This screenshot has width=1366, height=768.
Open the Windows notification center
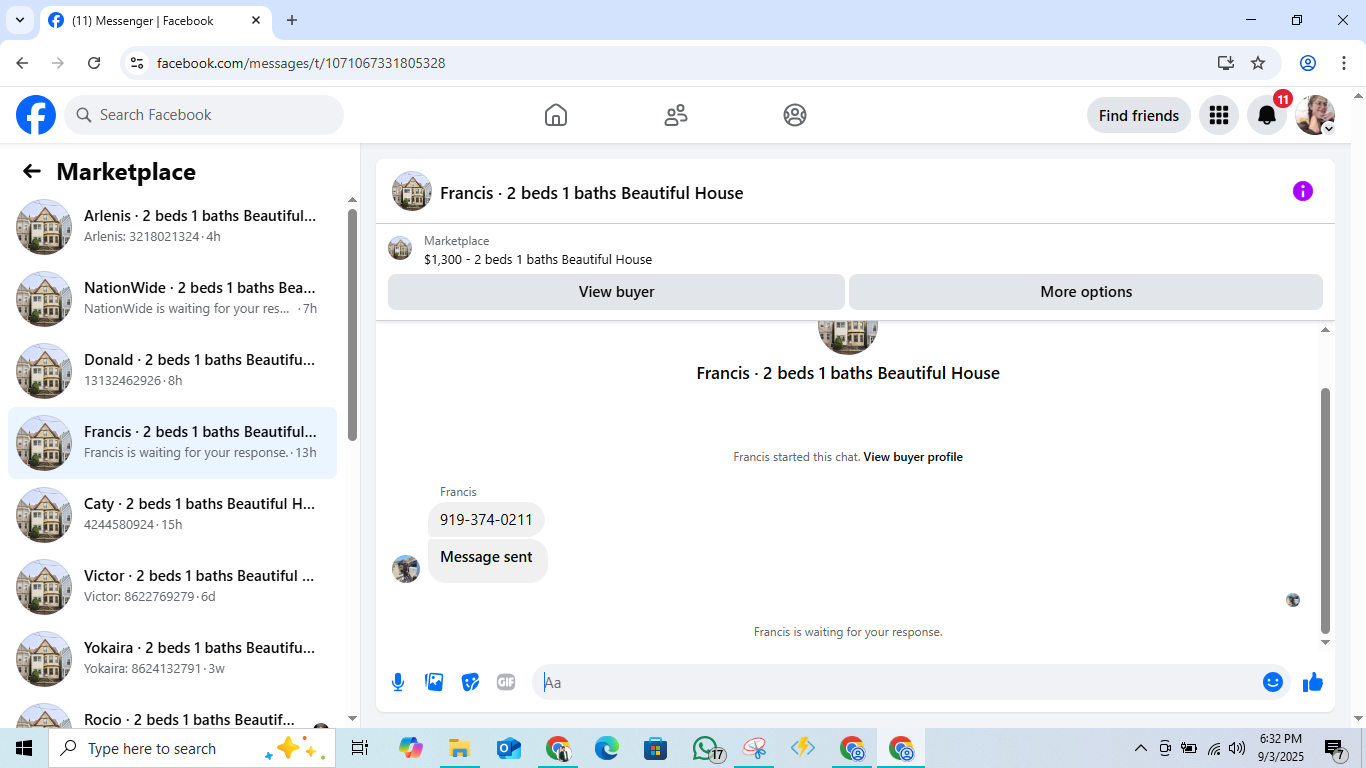pos(1334,748)
